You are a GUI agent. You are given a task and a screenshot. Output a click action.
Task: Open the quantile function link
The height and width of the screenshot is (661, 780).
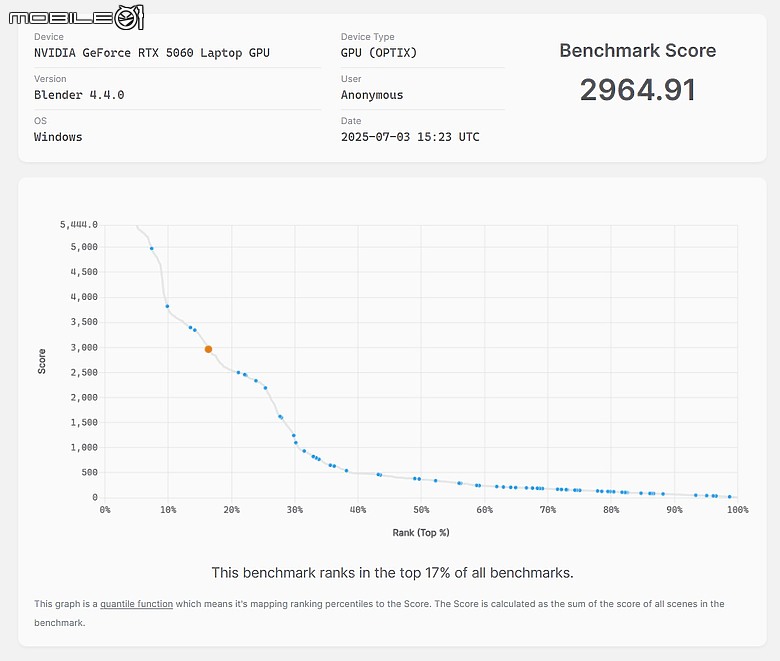click(136, 604)
